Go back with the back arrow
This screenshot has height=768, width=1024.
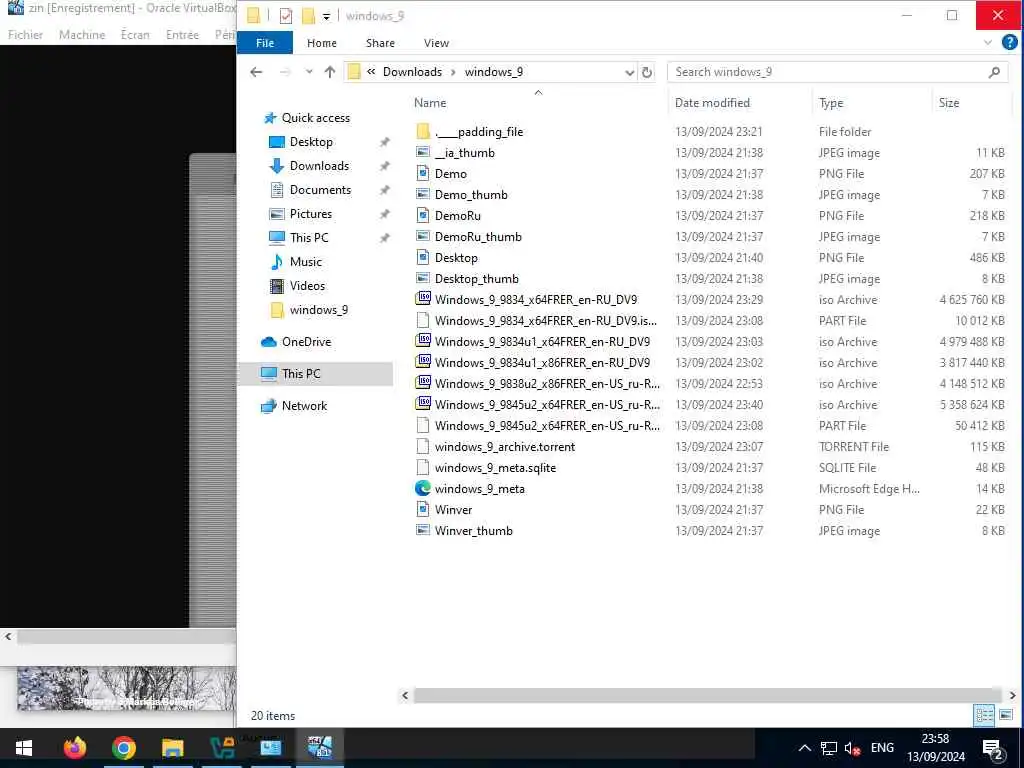[x=256, y=72]
